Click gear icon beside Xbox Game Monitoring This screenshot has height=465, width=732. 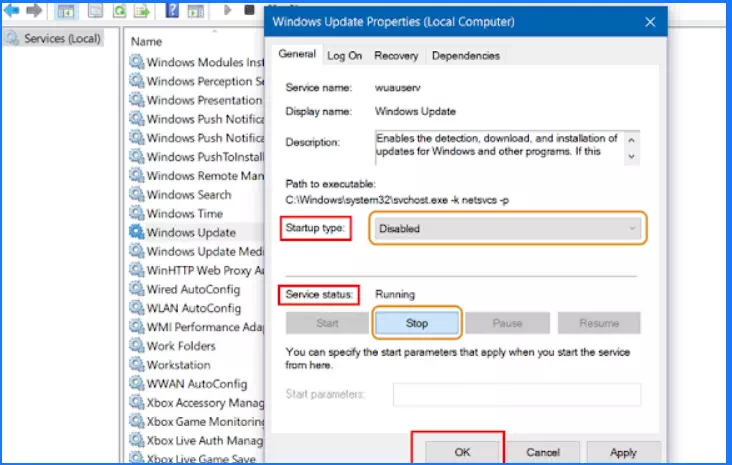pos(136,421)
